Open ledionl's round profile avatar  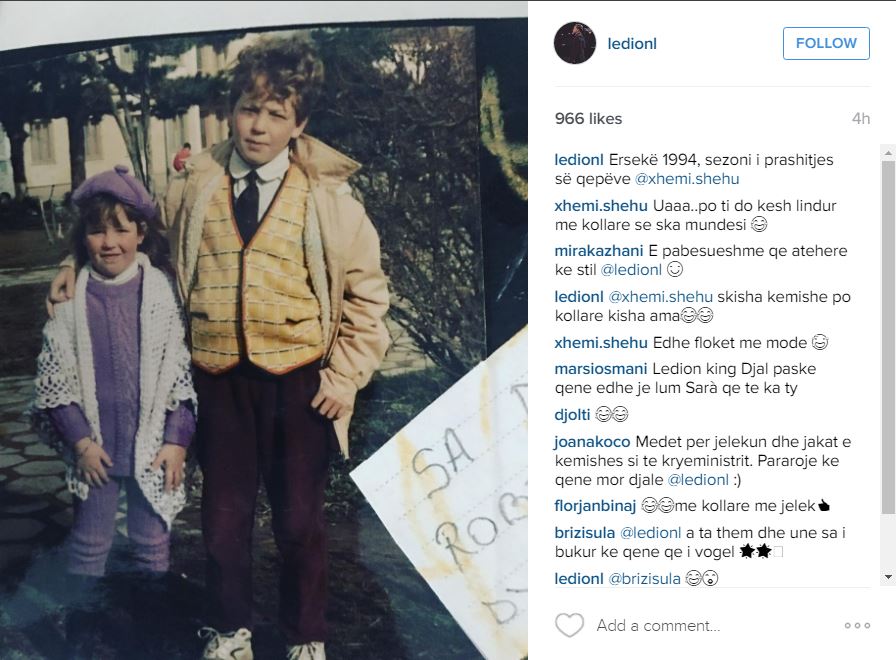coord(575,43)
